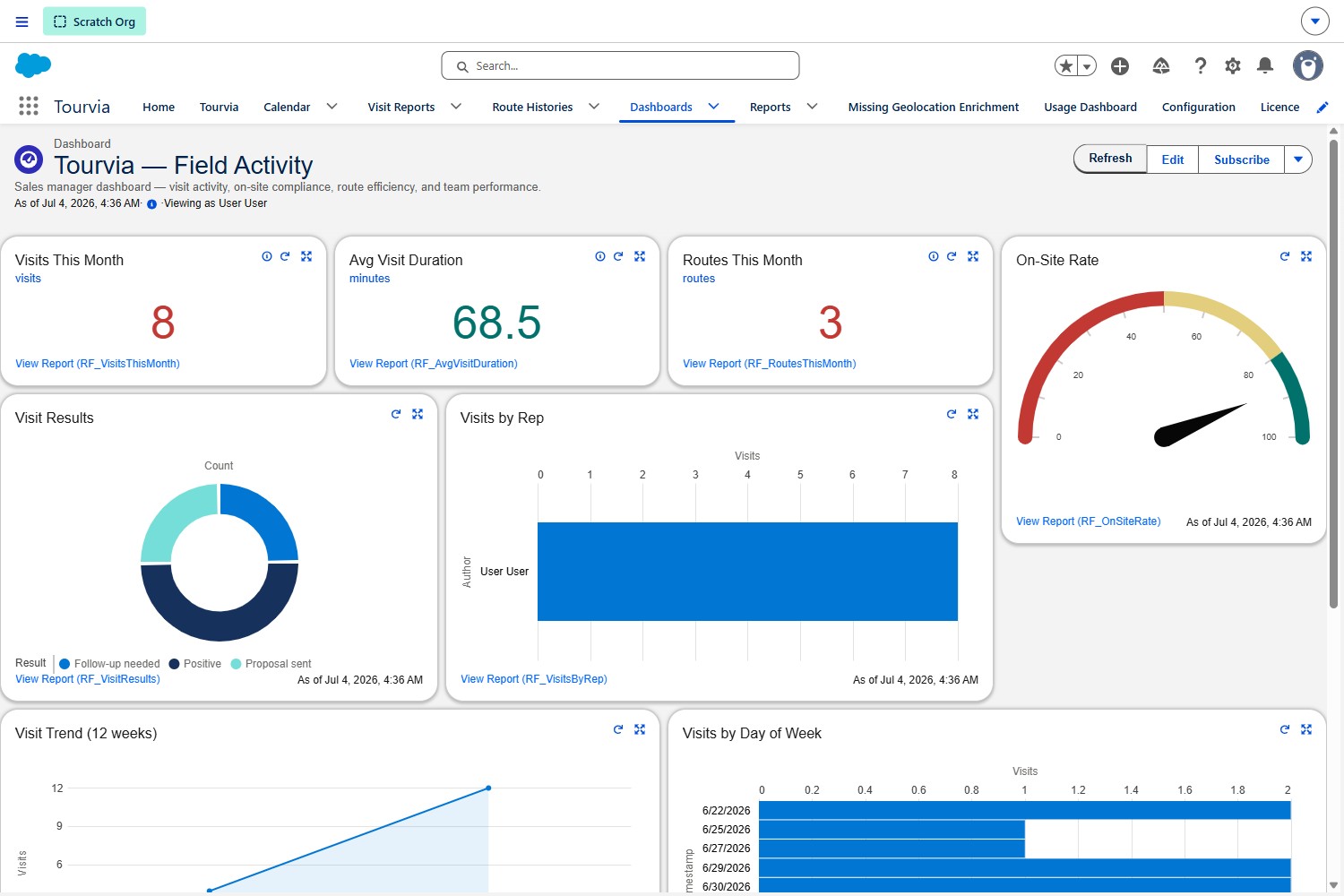Viewport: 1344px width, 896px height.
Task: Refresh the On-Site Rate widget
Action: (1285, 256)
